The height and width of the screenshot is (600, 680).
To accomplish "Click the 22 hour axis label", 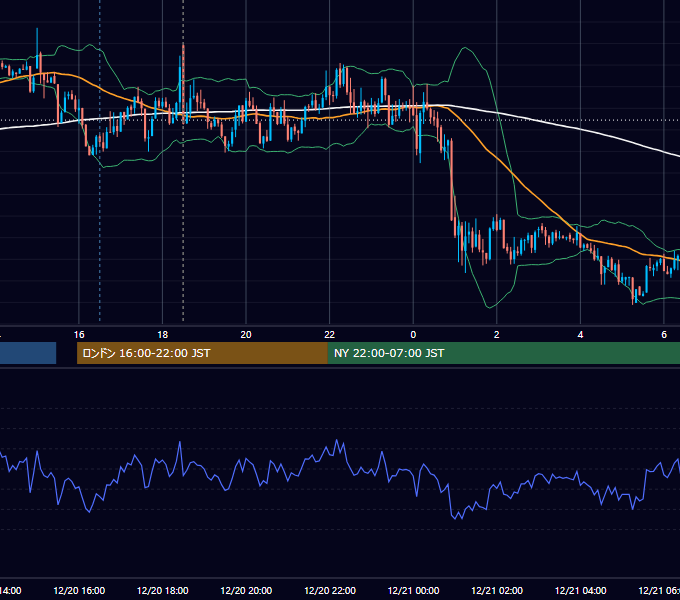I will tap(330, 334).
